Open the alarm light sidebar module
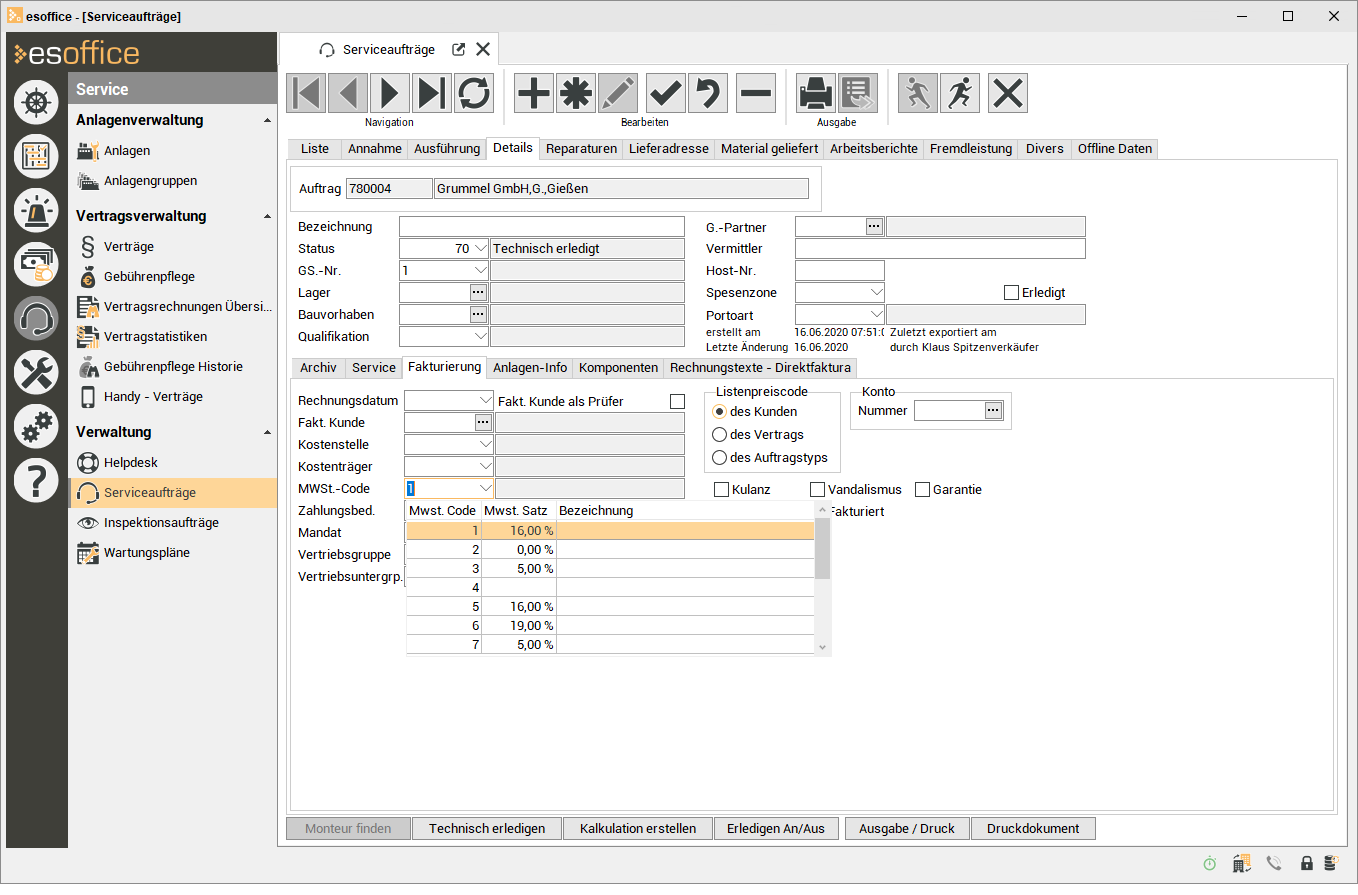The height and width of the screenshot is (895, 1358). point(36,210)
